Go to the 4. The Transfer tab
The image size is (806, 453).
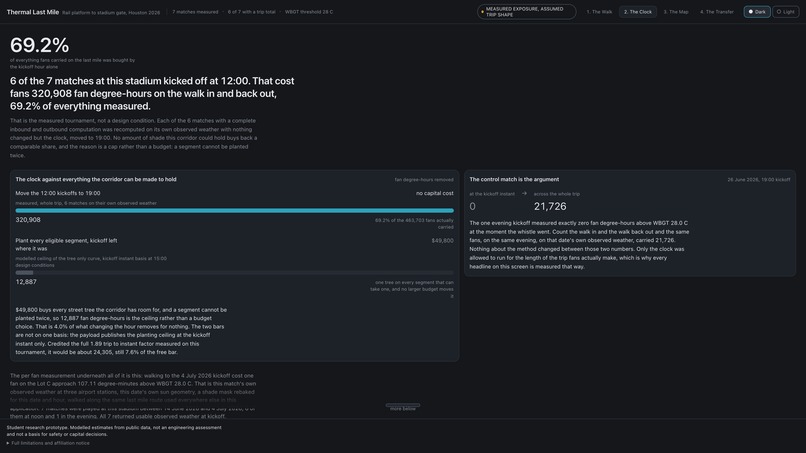717,12
